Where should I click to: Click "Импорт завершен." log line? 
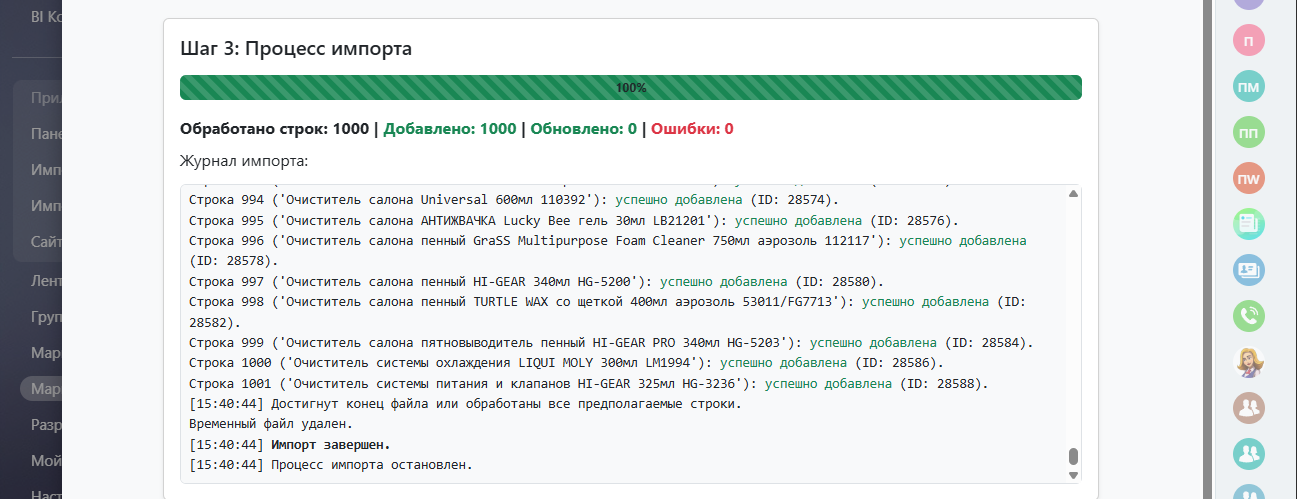click(331, 444)
